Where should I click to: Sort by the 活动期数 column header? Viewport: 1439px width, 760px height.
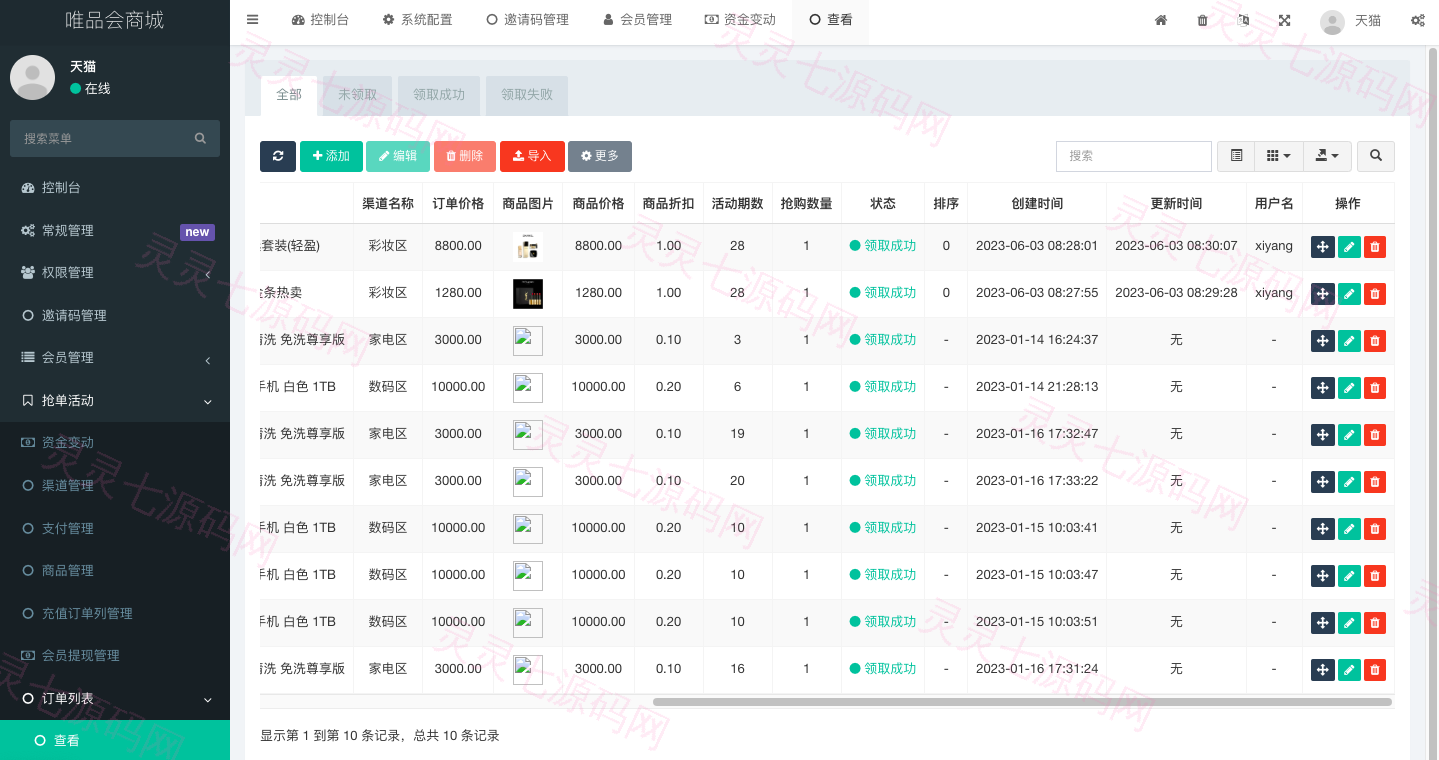(737, 203)
